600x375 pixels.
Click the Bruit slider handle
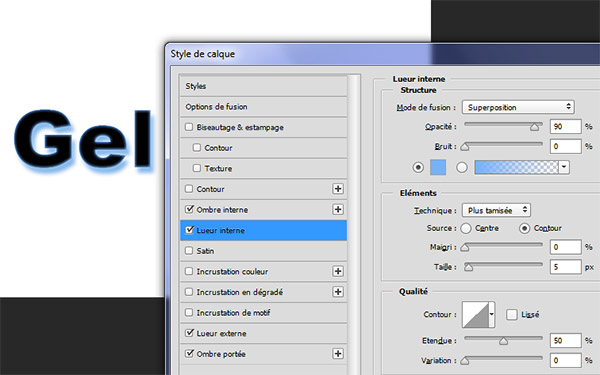[x=465, y=147]
